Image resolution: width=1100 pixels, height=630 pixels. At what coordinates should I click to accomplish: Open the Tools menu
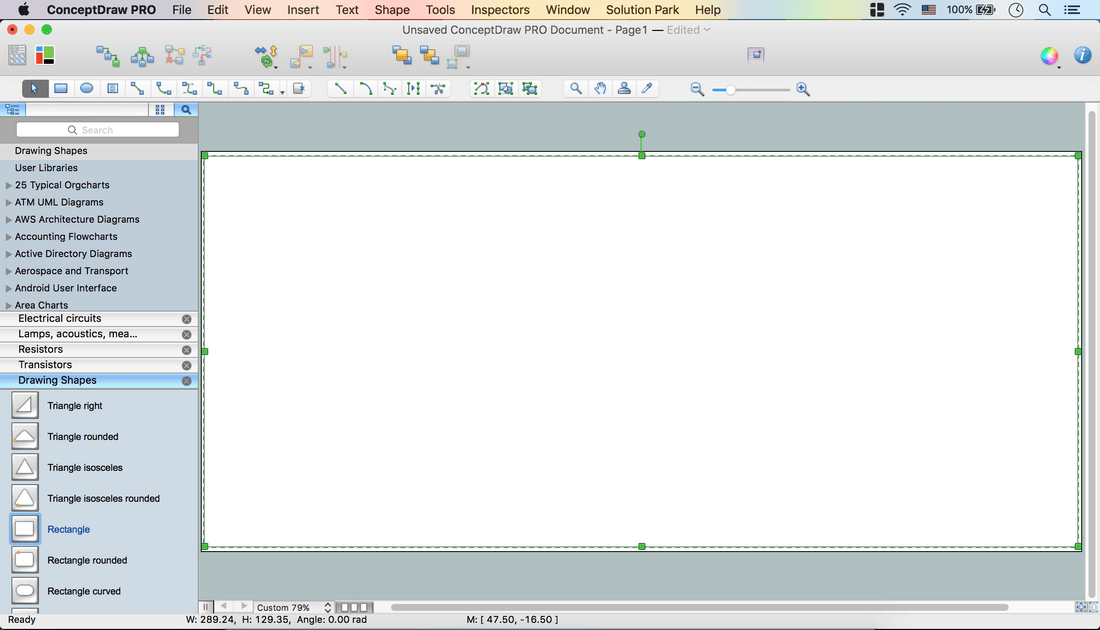(x=441, y=10)
